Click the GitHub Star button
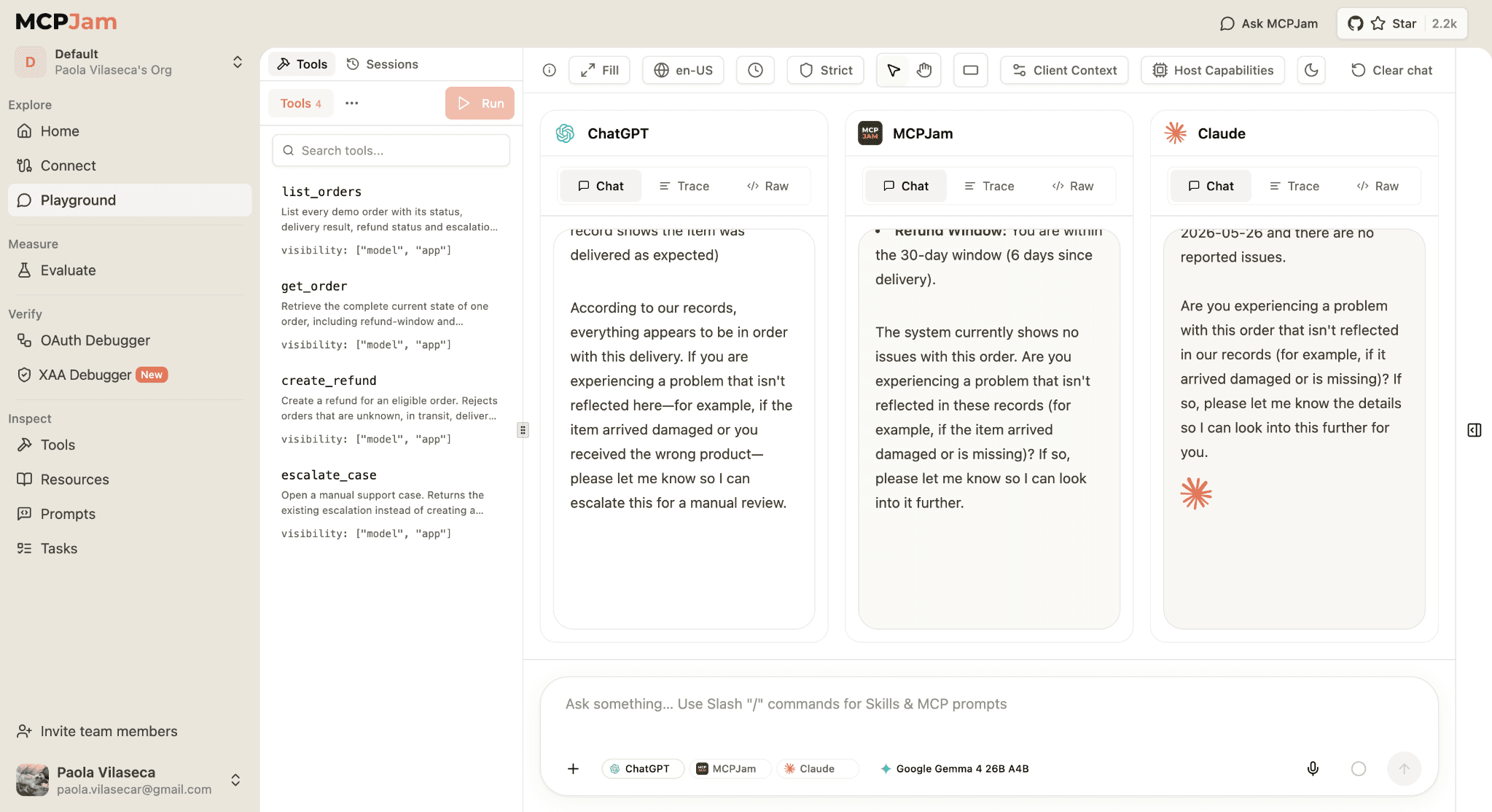 pos(1402,23)
